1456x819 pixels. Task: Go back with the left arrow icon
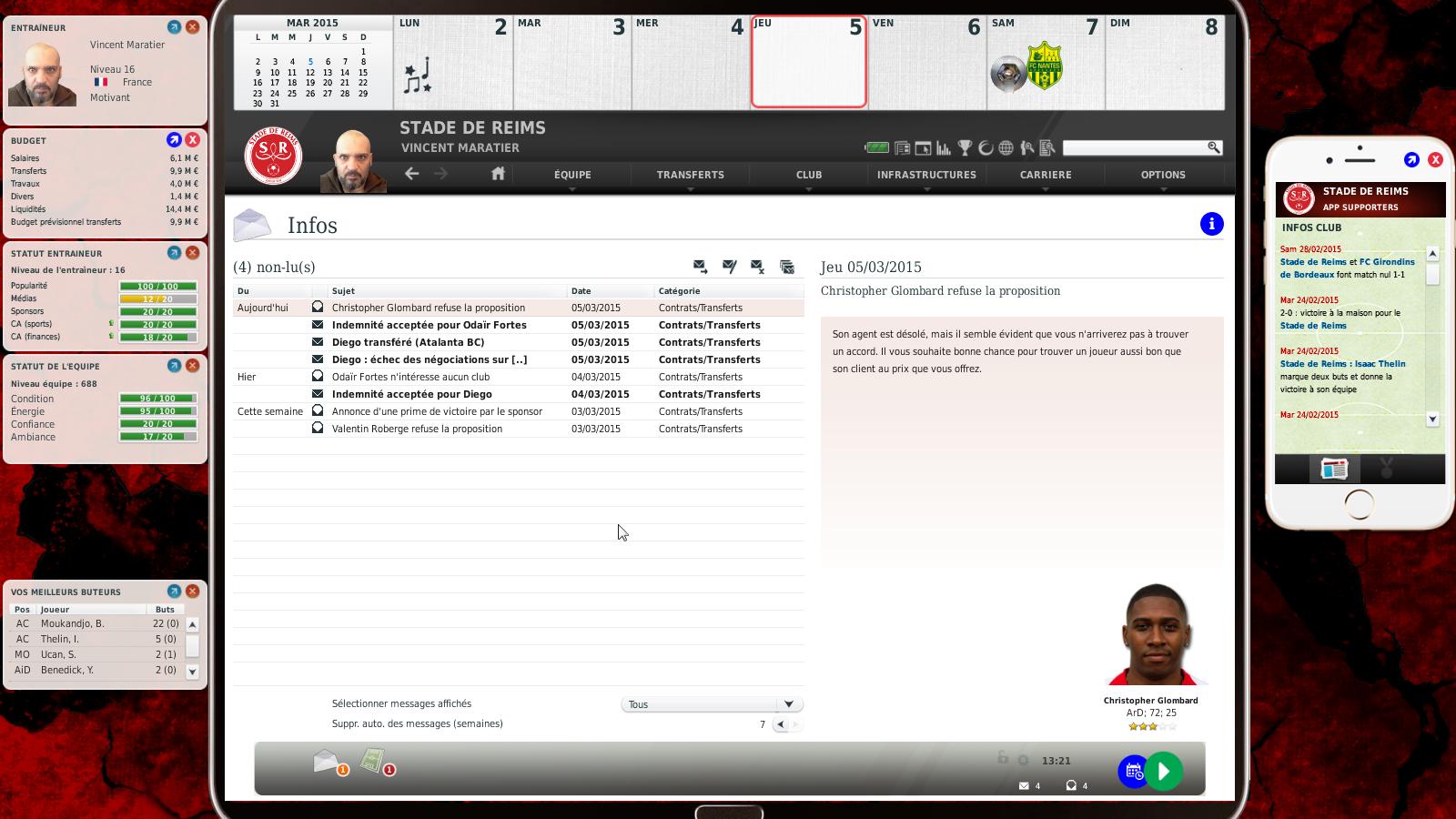tap(412, 173)
